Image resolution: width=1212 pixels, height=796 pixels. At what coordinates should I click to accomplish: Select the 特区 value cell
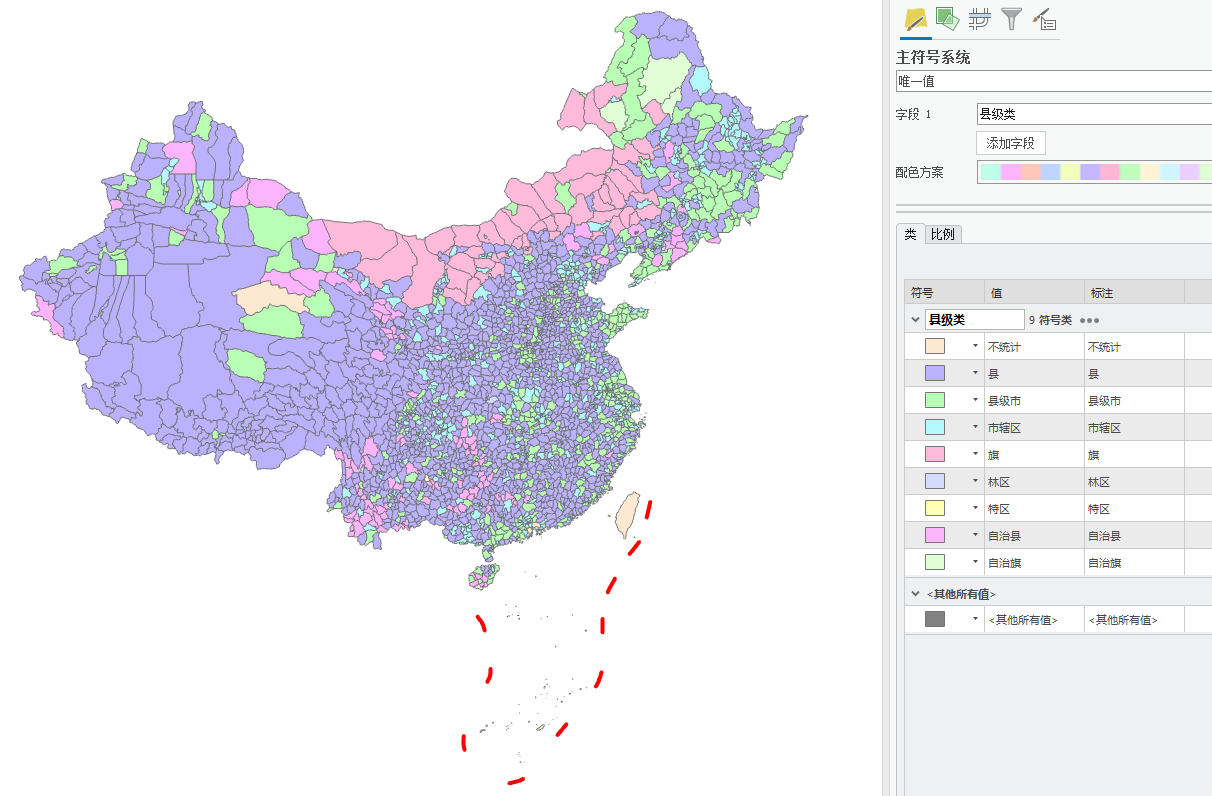(x=1034, y=509)
